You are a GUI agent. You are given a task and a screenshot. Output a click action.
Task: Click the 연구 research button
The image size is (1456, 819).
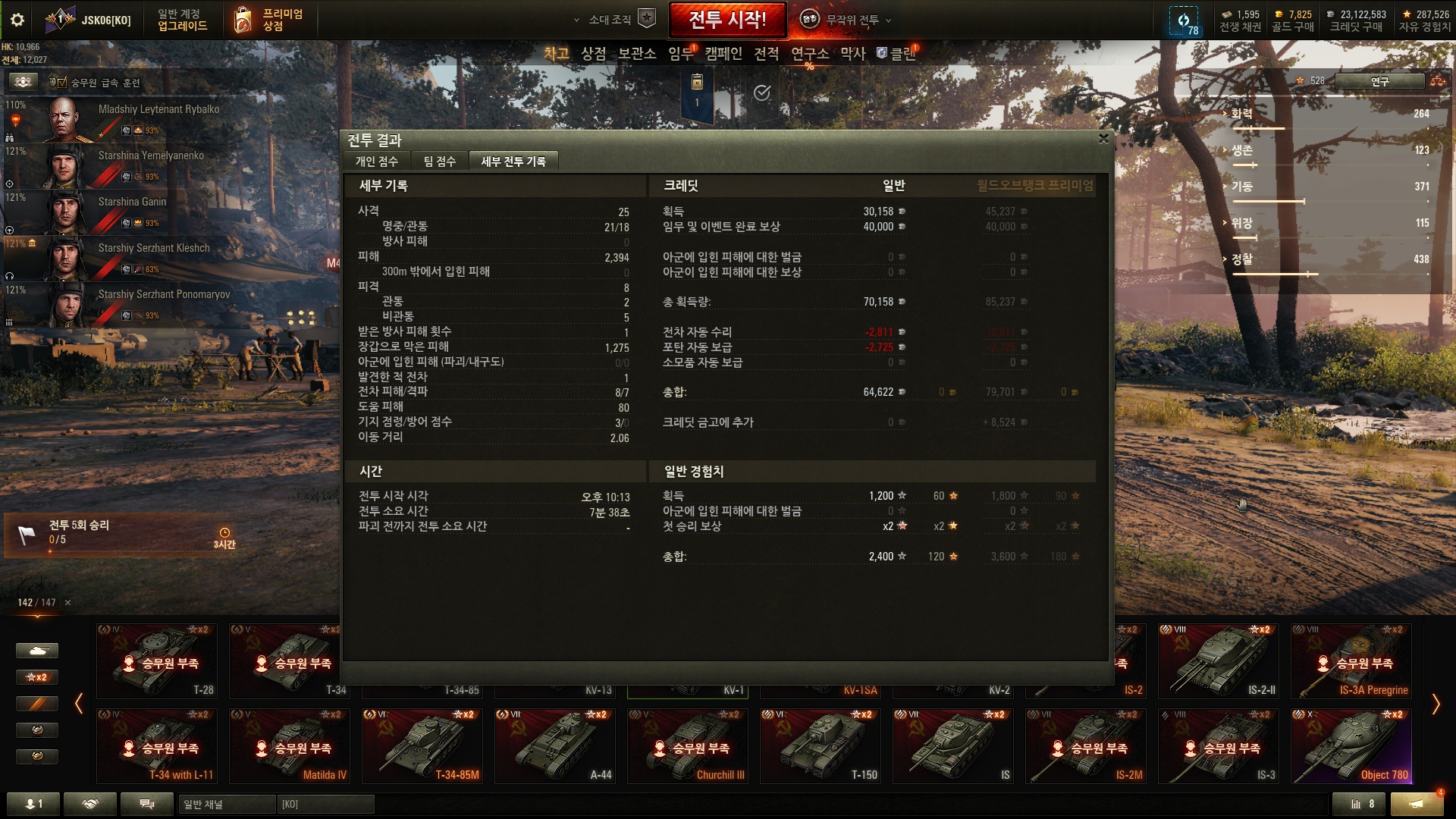(1379, 81)
